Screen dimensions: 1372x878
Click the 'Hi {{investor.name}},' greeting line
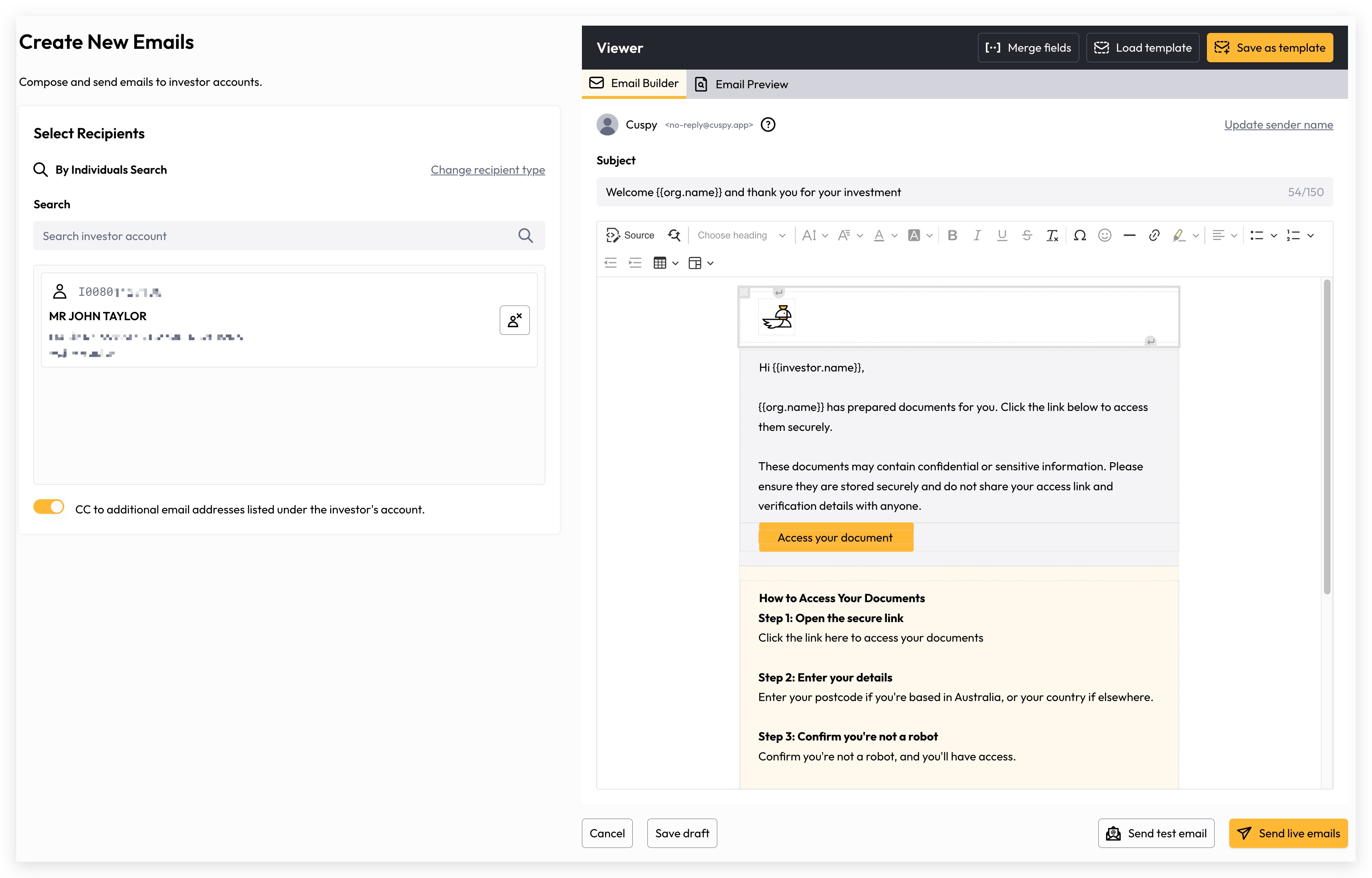811,367
